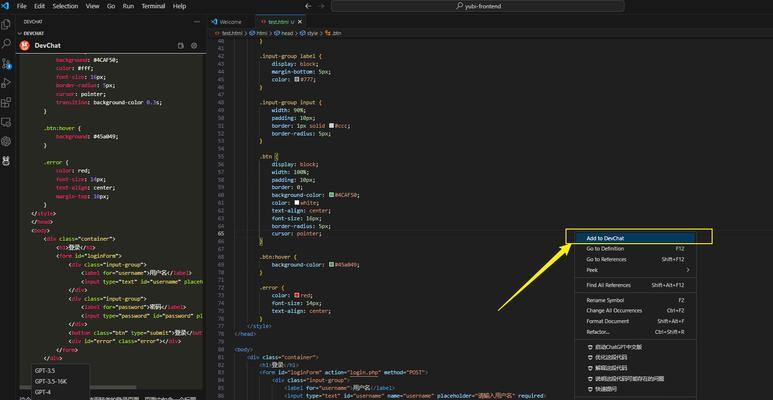Choose Go to References in context menu
Image resolution: width=773 pixels, height=400 pixels.
[635, 259]
